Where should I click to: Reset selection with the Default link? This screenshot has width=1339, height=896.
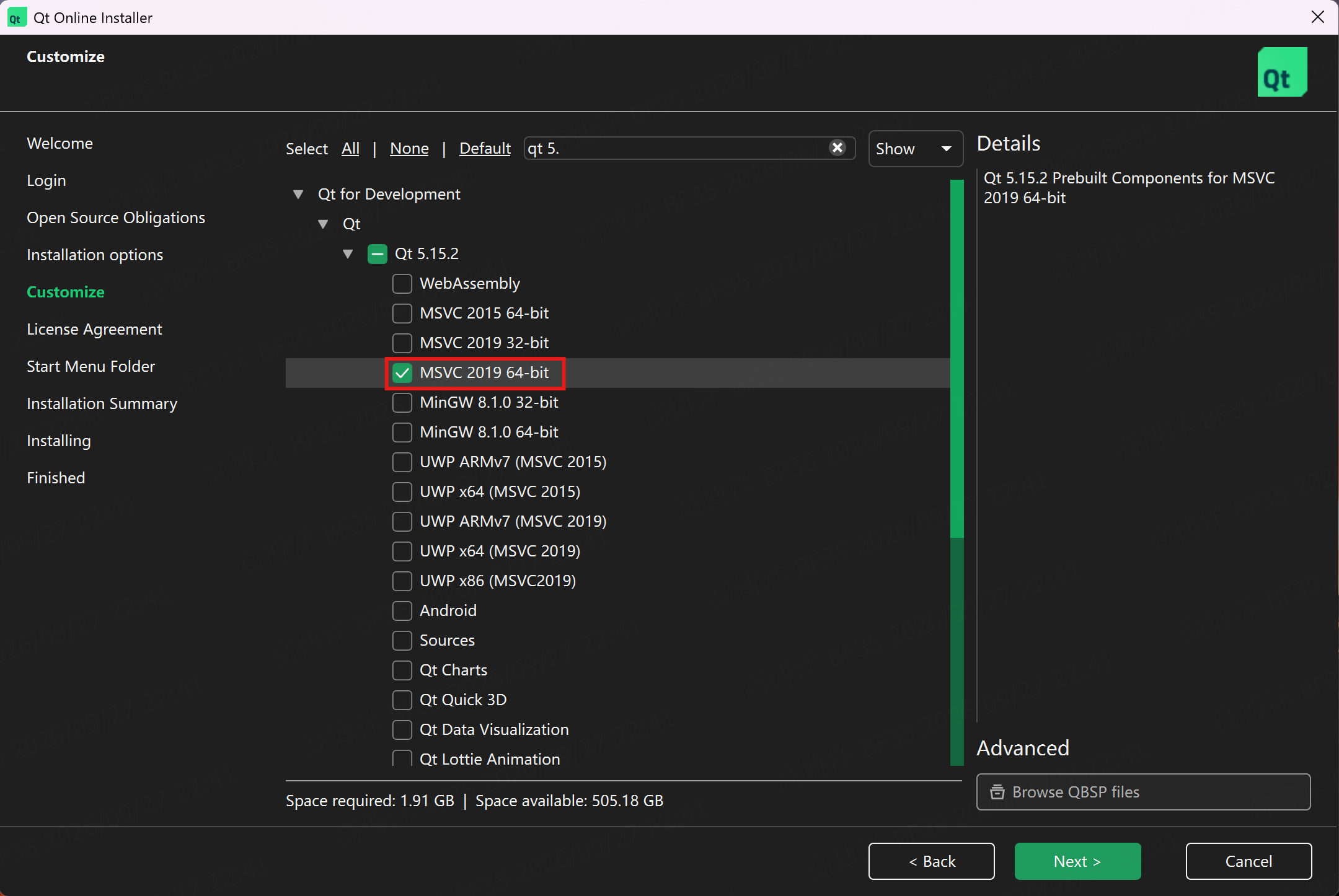coord(485,149)
